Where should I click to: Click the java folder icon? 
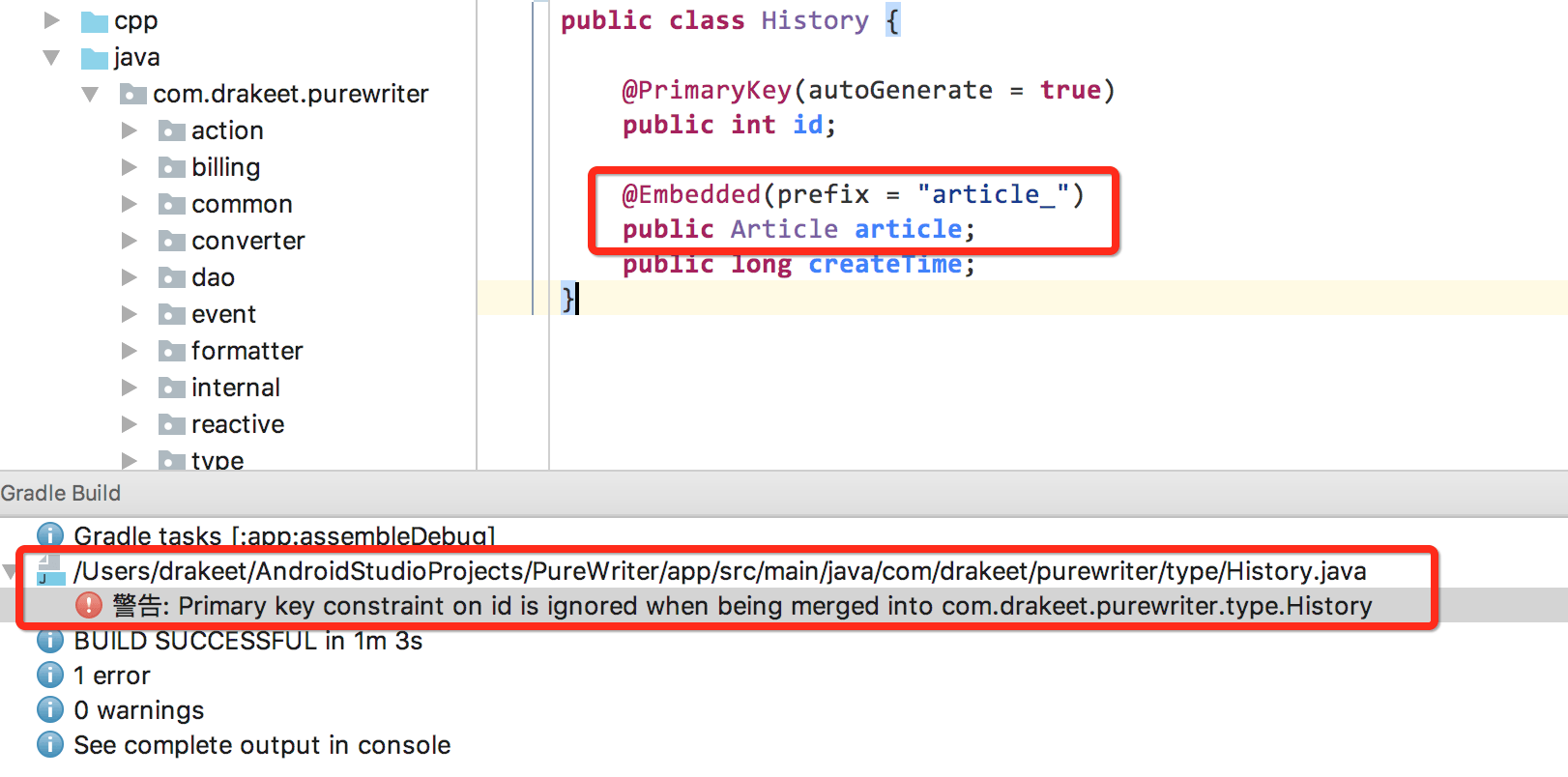[94, 58]
